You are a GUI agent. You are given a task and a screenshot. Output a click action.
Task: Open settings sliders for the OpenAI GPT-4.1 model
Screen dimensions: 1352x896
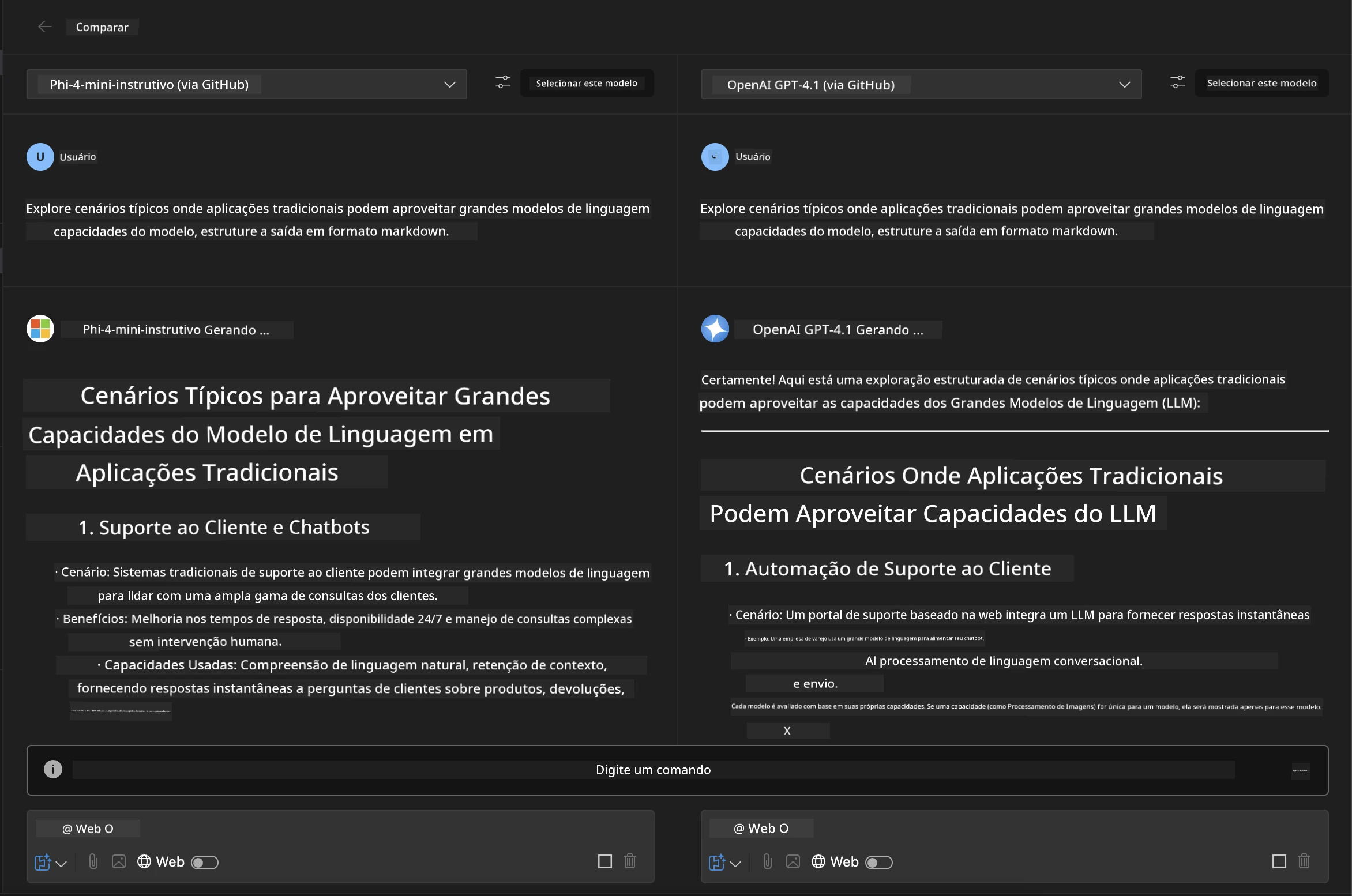[x=1178, y=82]
